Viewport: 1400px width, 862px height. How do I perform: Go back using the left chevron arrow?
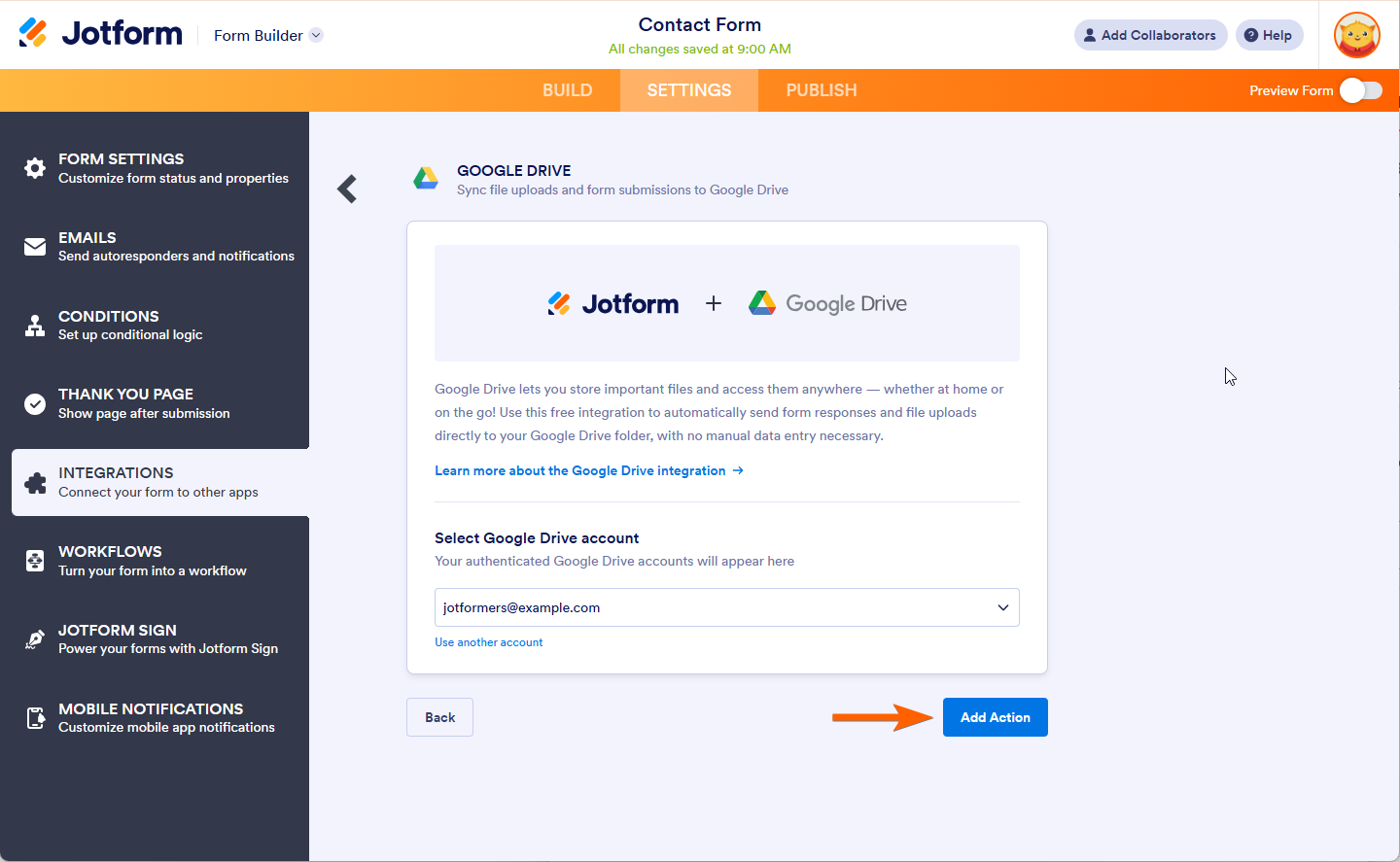click(x=347, y=189)
